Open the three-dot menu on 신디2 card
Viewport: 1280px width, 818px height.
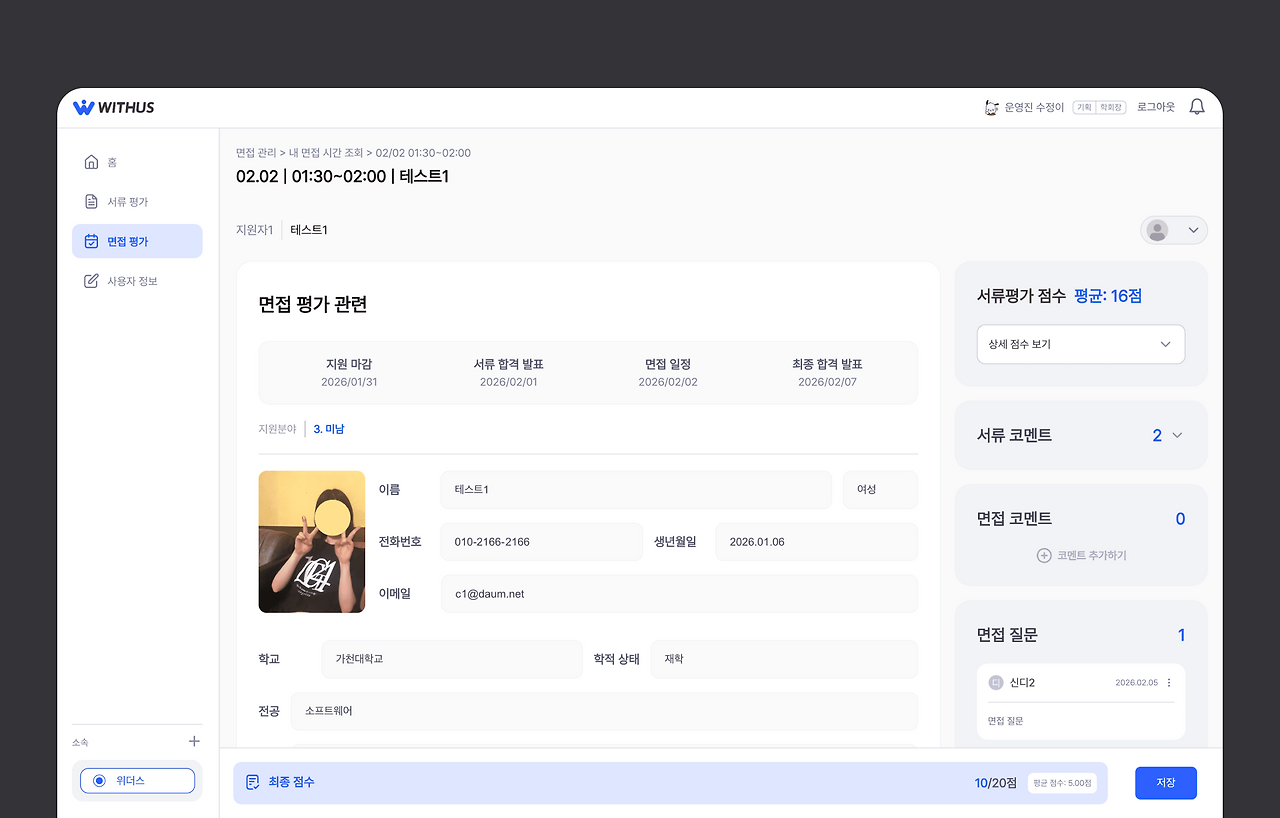click(1169, 683)
